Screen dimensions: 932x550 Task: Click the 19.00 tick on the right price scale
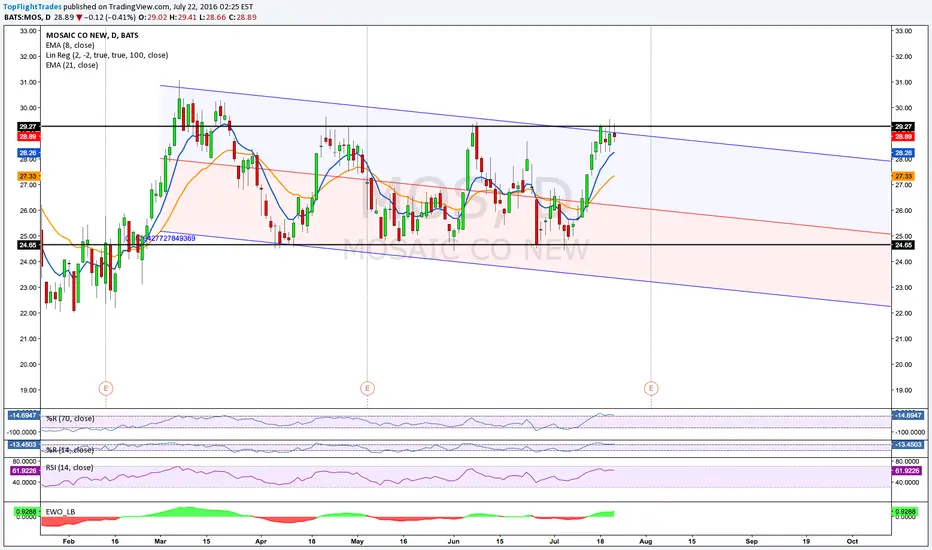pos(903,390)
